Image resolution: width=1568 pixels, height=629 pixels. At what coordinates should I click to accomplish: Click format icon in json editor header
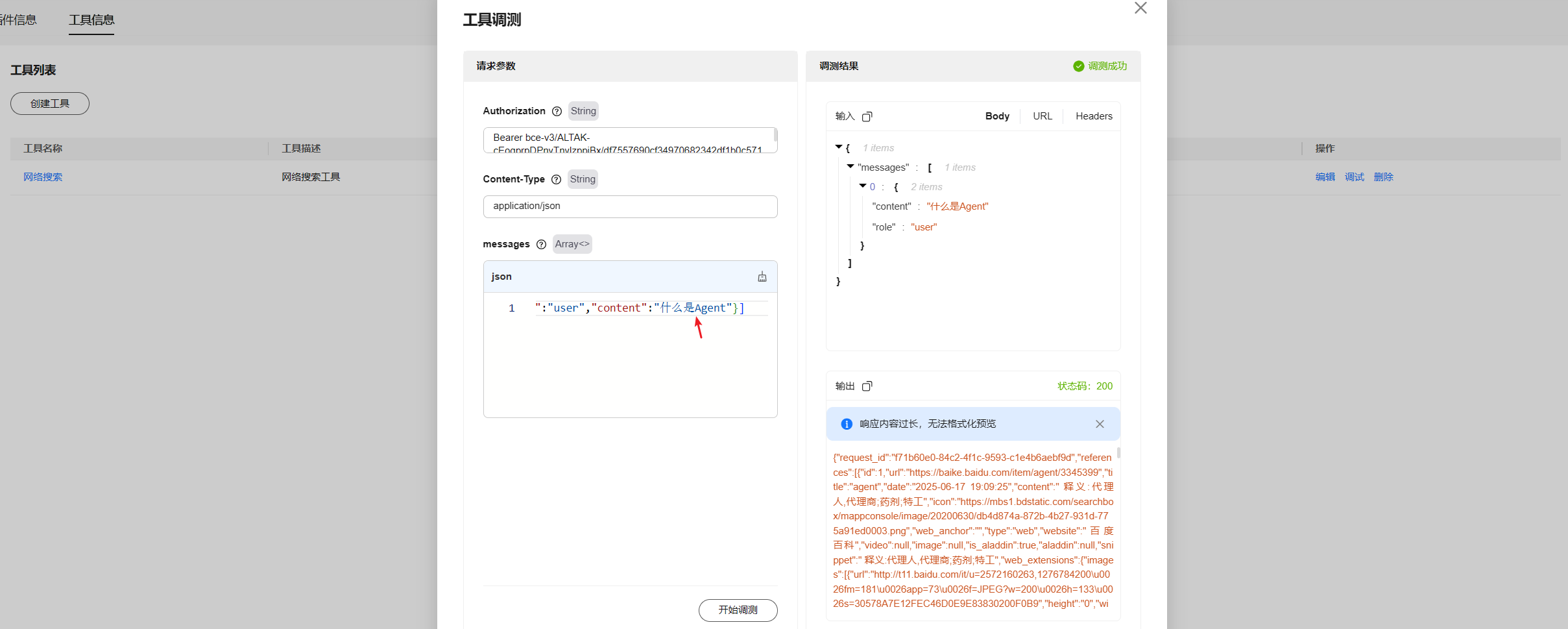tap(762, 277)
